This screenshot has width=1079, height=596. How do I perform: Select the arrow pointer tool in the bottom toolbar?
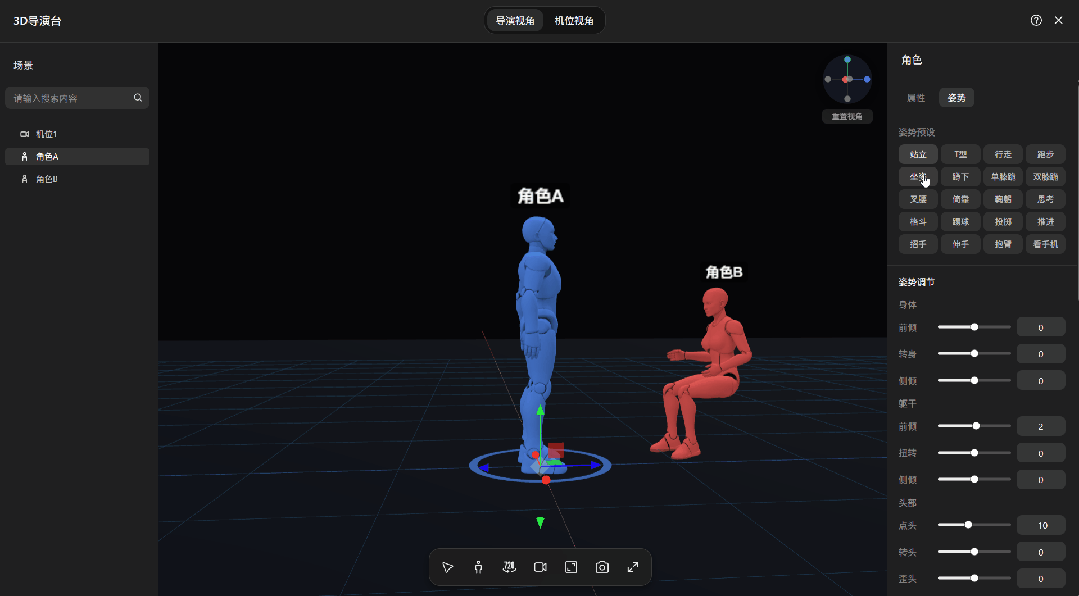(447, 567)
